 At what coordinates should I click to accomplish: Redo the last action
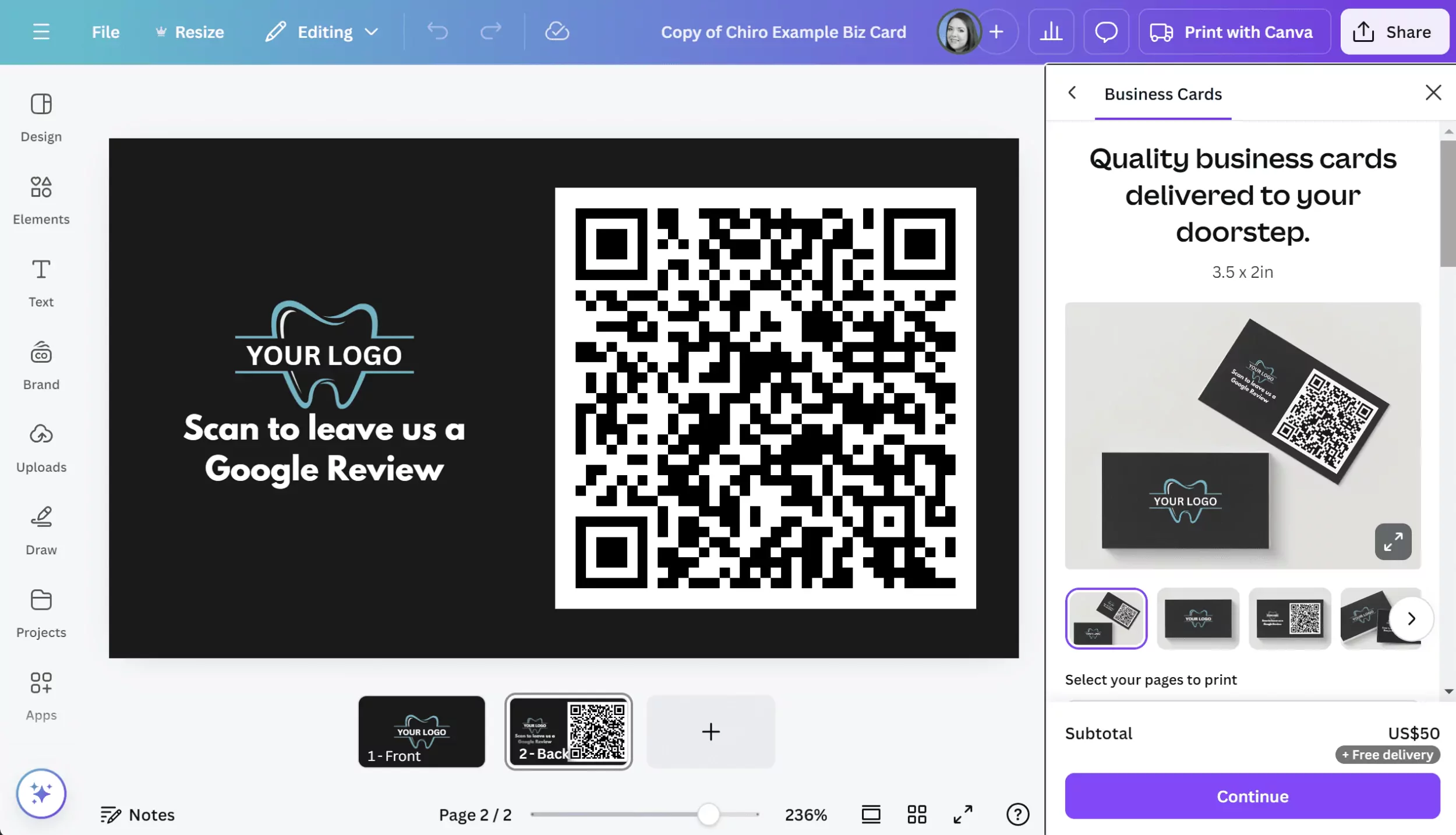point(490,31)
